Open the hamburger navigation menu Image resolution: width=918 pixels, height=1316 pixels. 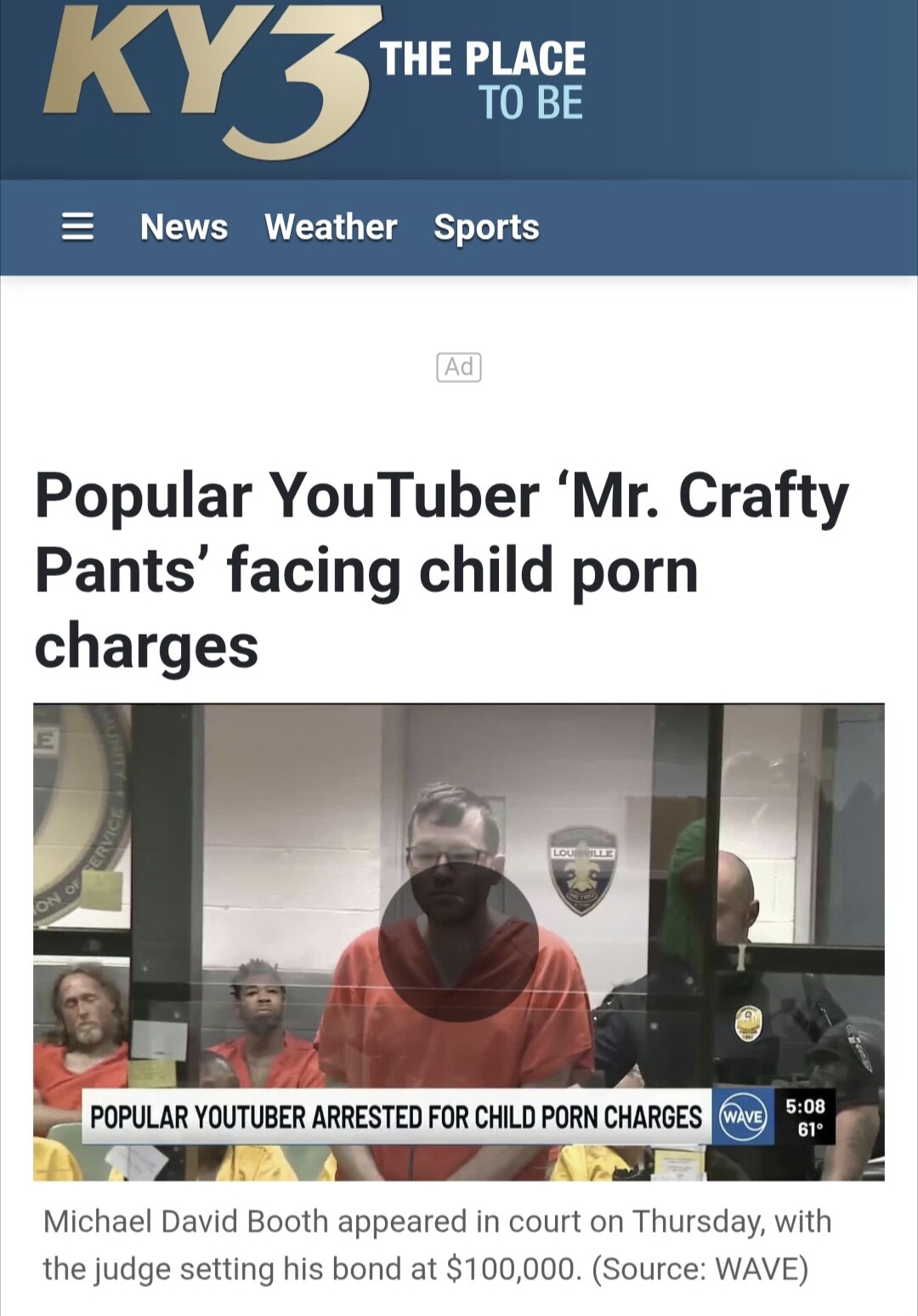pos(77,227)
